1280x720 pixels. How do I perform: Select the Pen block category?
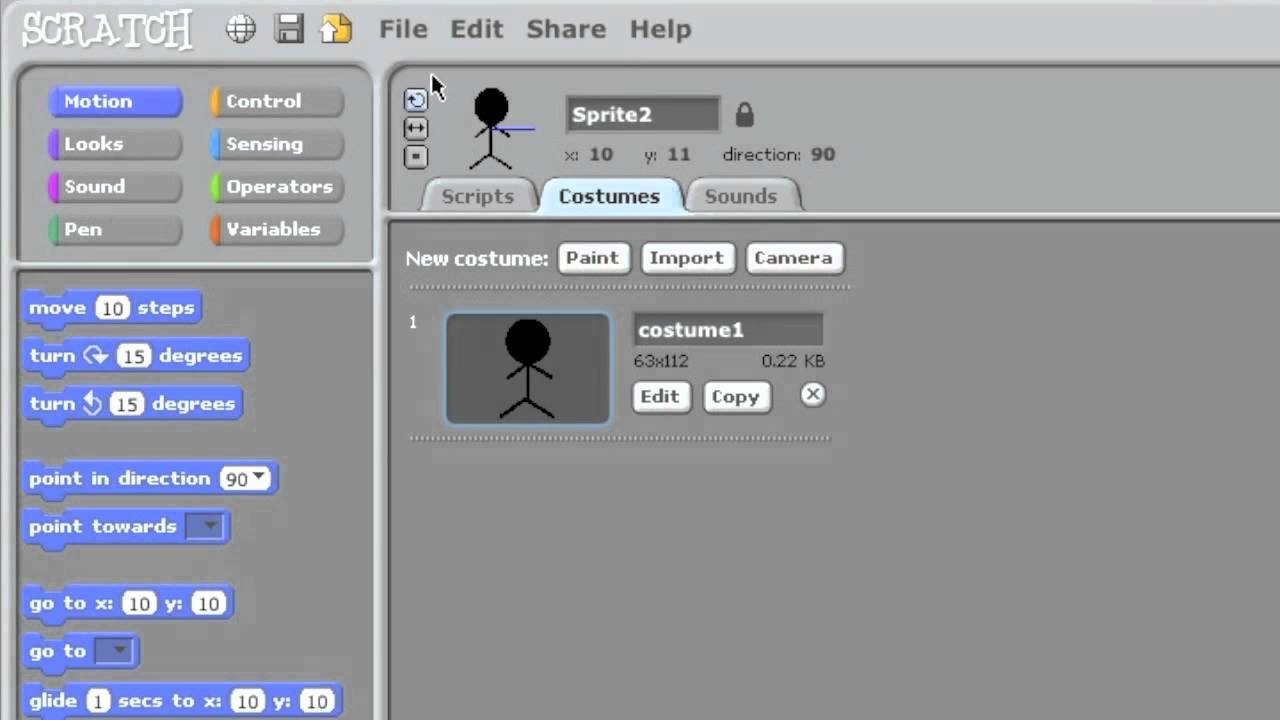[115, 229]
